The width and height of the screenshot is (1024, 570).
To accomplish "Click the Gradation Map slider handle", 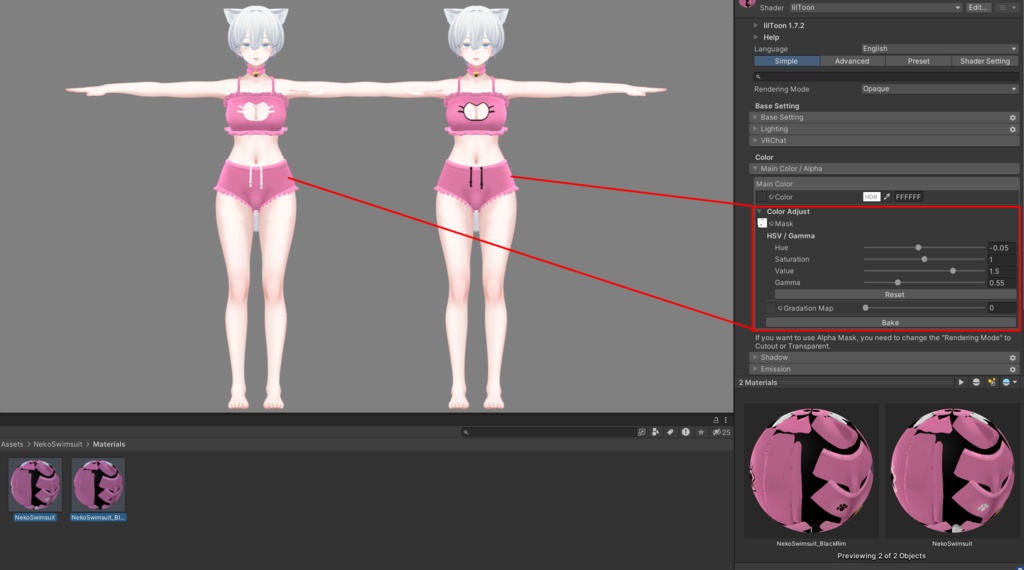I will click(x=866, y=308).
